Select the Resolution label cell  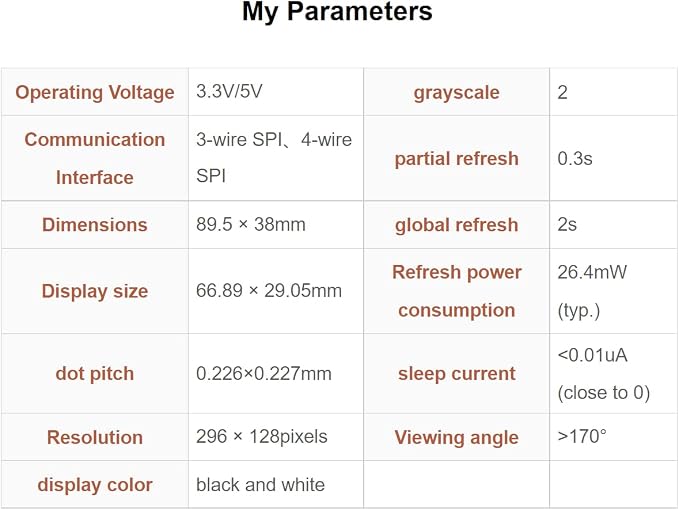tap(95, 437)
